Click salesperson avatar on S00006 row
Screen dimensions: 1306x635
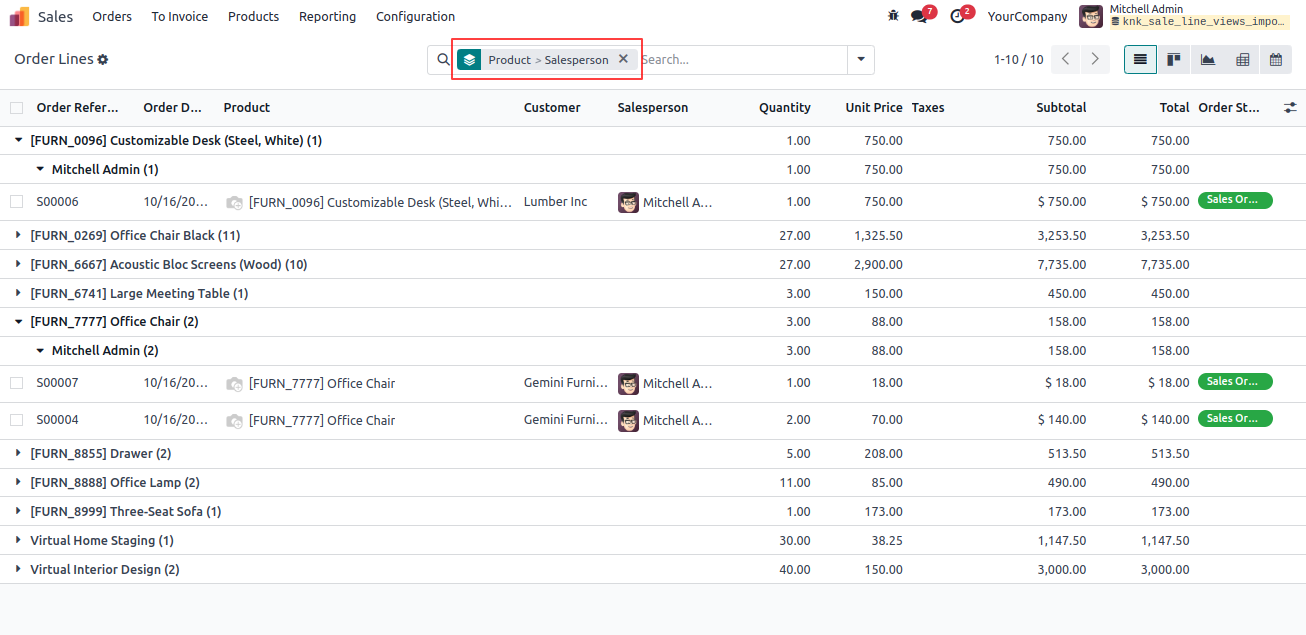point(628,202)
